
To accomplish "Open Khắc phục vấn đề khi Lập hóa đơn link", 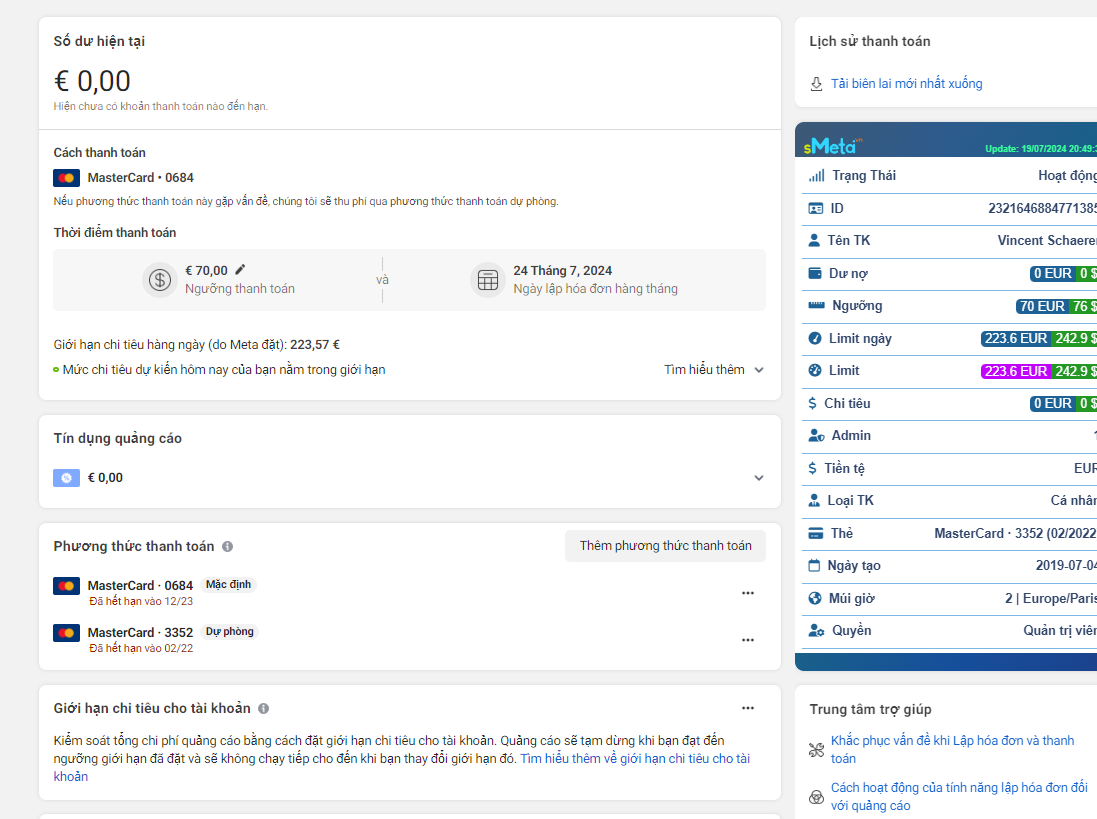I will click(x=952, y=741).
